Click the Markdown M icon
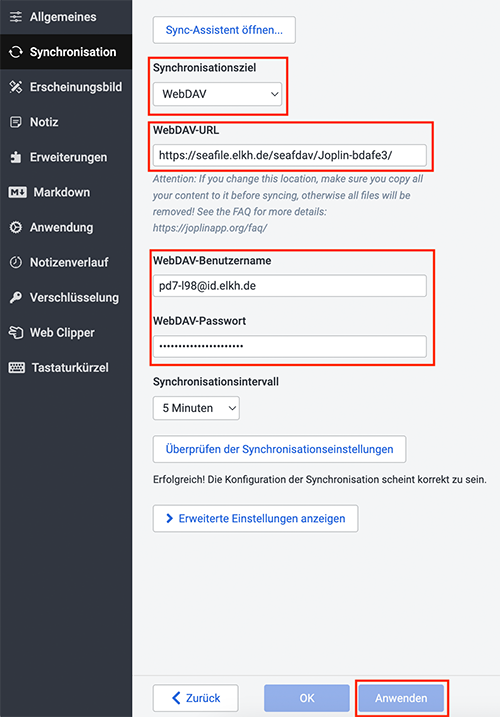The width and height of the screenshot is (500, 717). 17,193
